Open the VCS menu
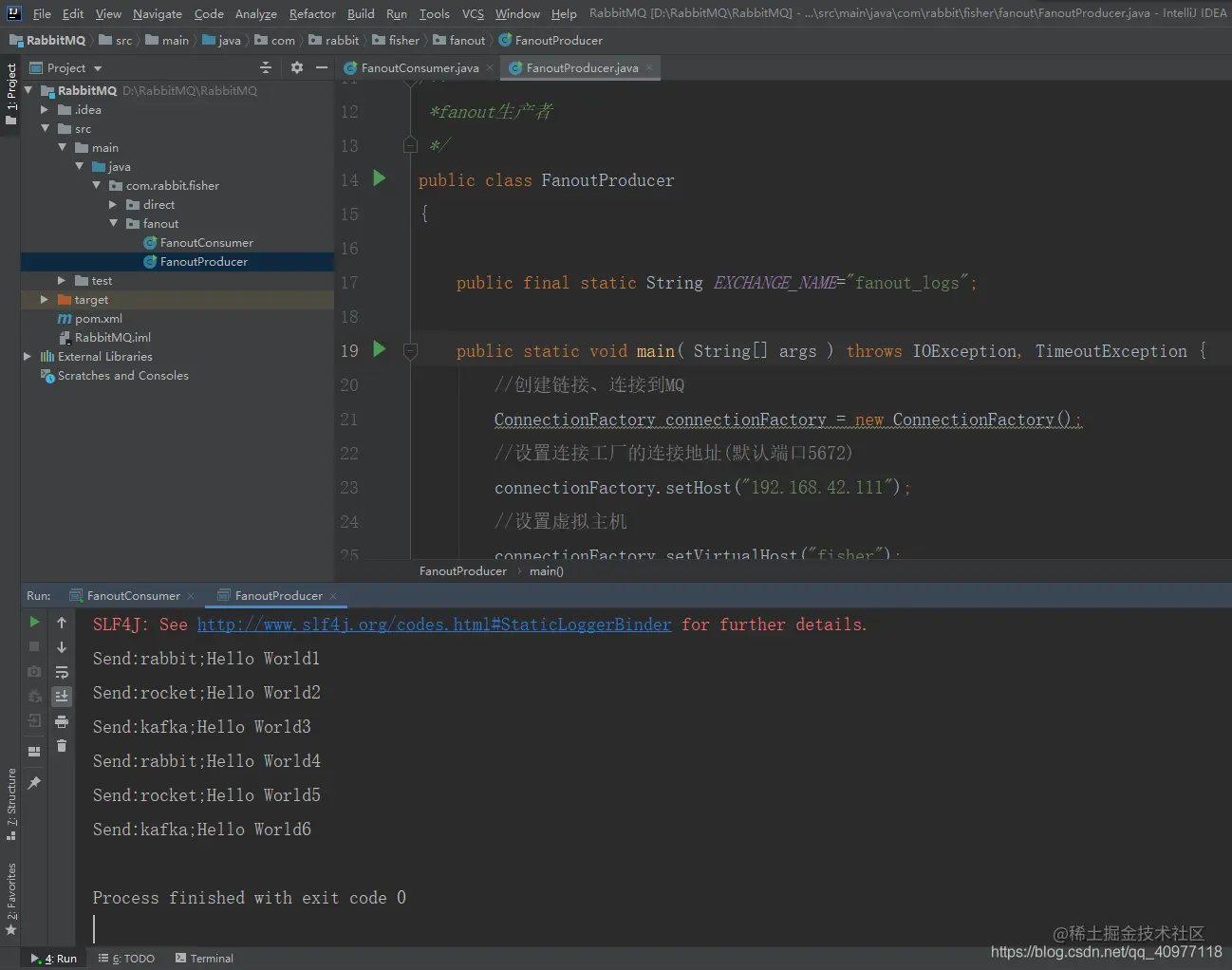Viewport: 1232px width, 970px height. (x=473, y=13)
